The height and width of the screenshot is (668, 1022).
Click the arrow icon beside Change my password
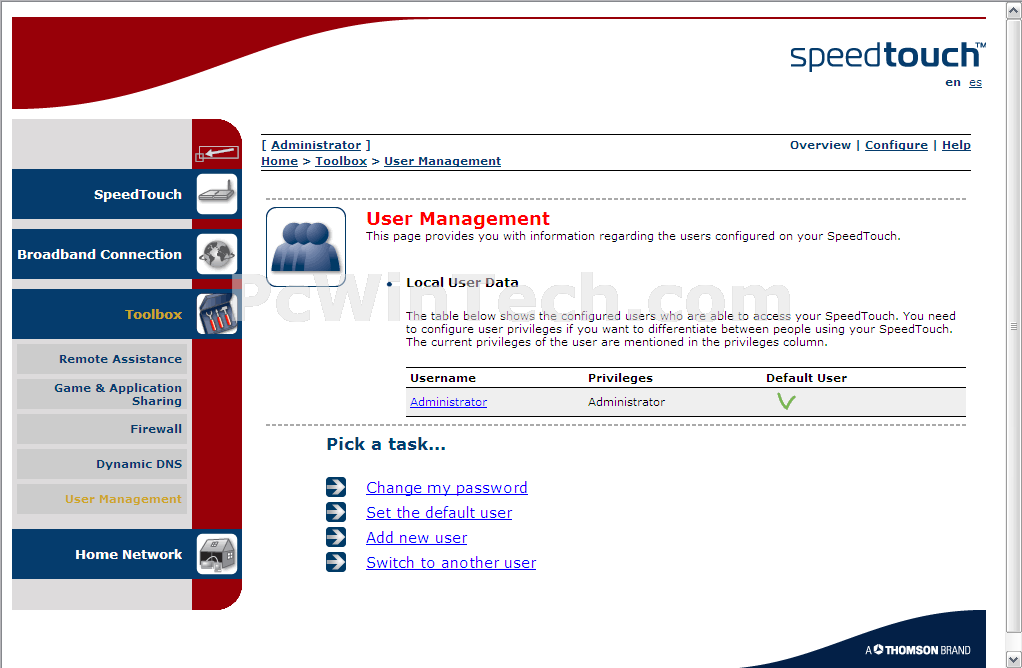tap(336, 487)
